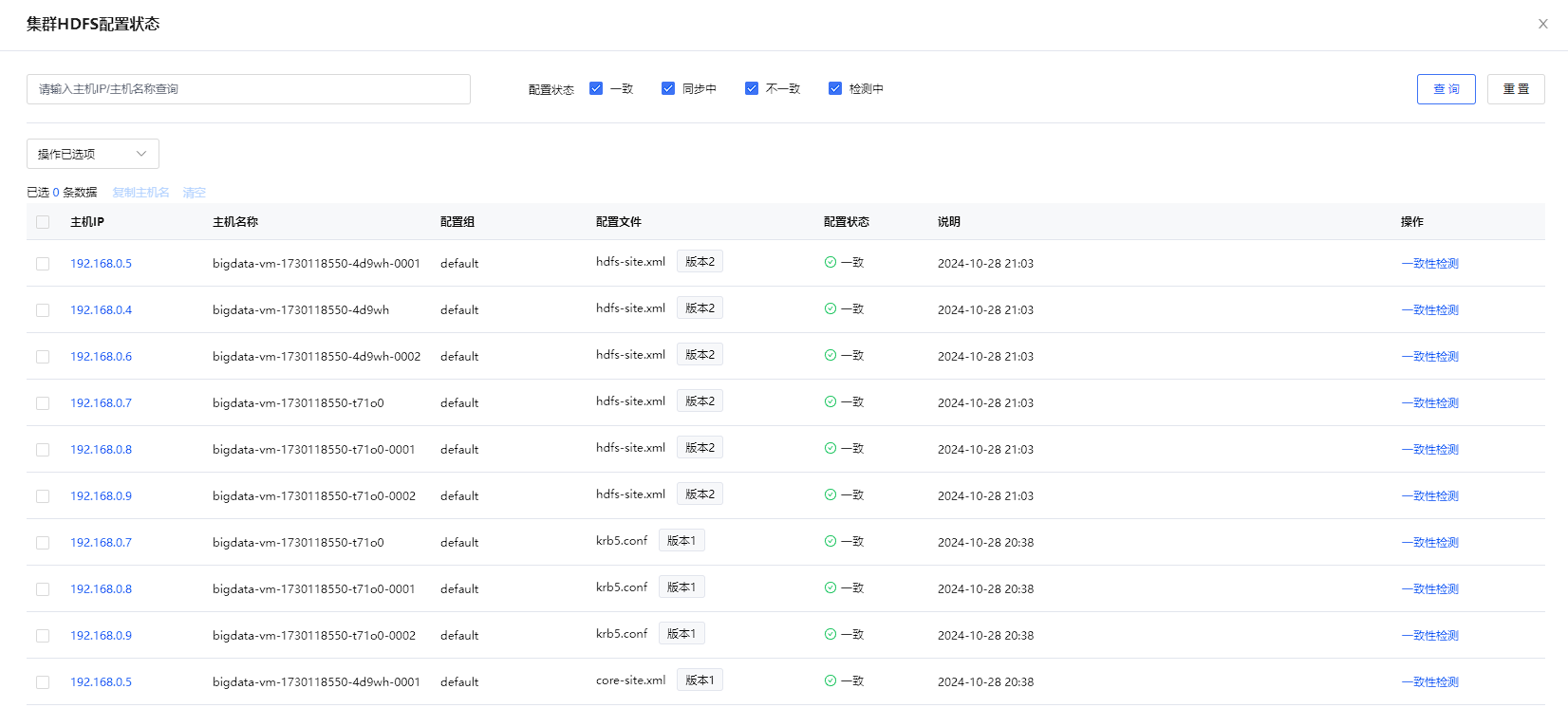Click hostname bigdata-vm-1730118550-4d9wh-0002

coord(316,357)
